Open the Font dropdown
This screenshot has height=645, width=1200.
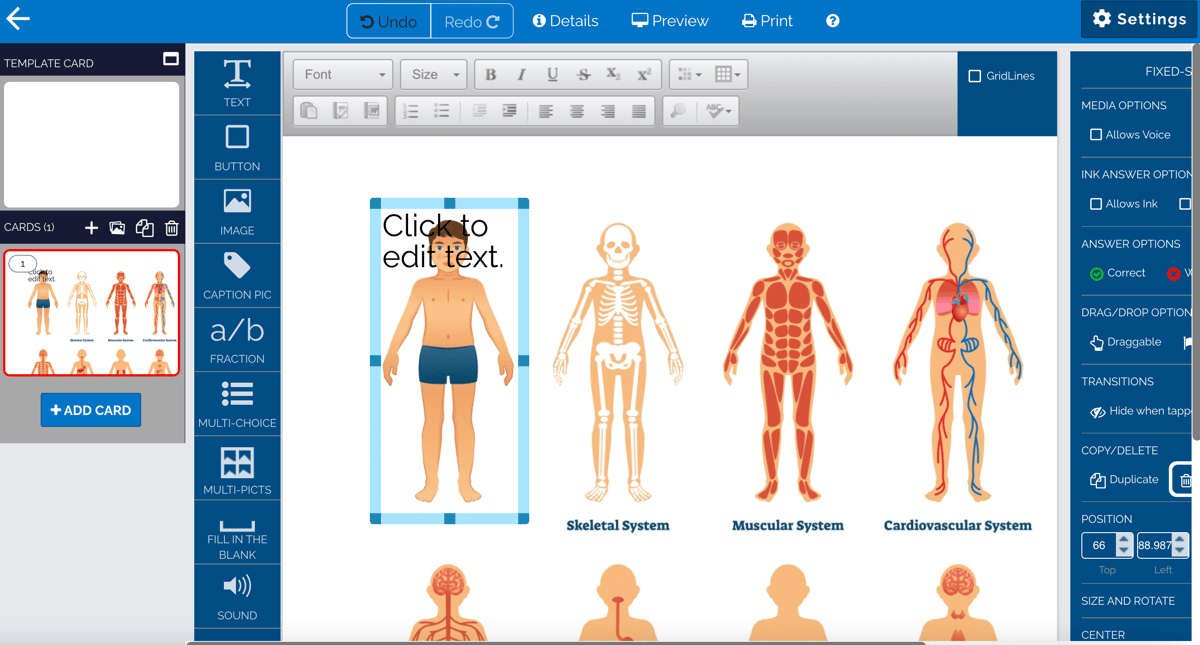343,74
